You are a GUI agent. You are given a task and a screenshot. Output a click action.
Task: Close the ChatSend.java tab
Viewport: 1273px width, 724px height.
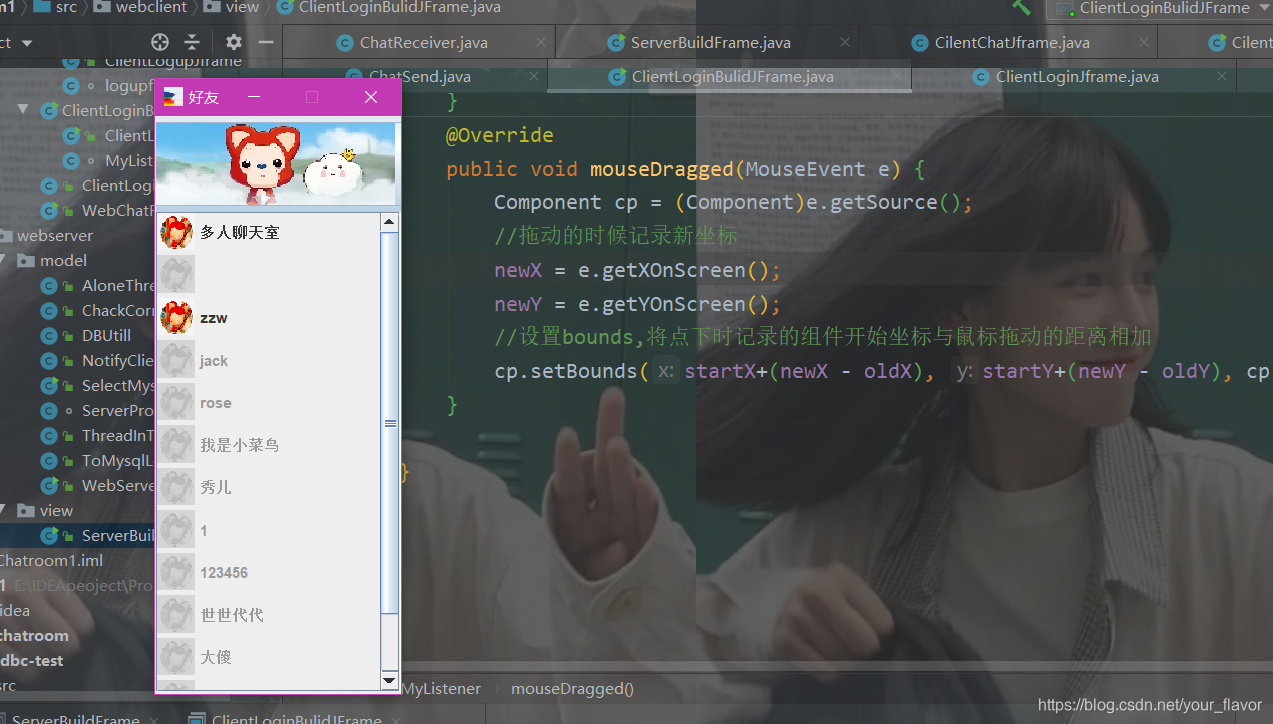point(533,77)
